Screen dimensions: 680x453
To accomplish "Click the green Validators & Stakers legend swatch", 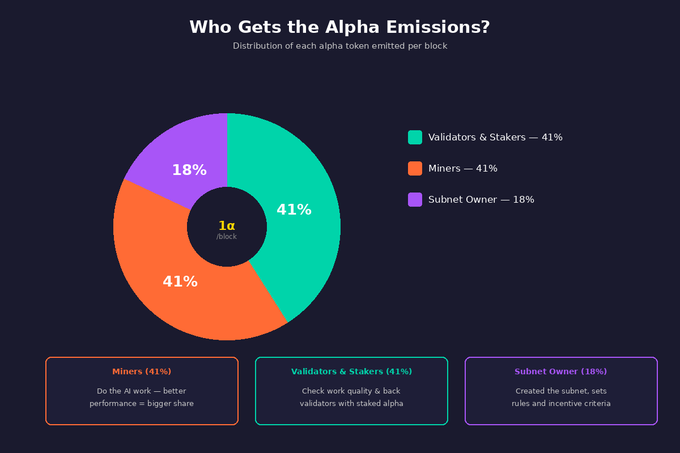I will [415, 137].
